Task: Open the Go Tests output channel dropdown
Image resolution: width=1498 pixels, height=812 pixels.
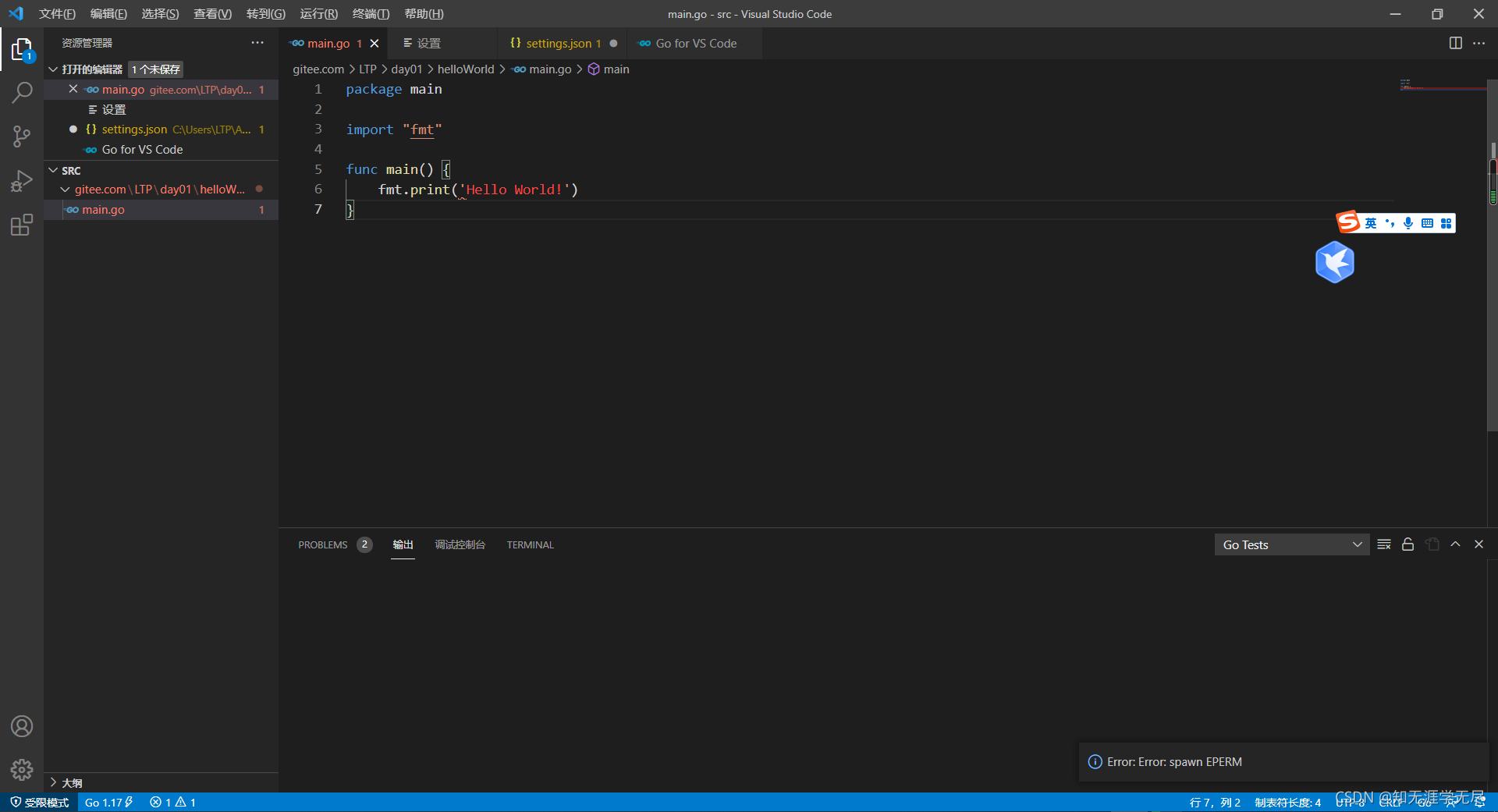Action: point(1291,544)
